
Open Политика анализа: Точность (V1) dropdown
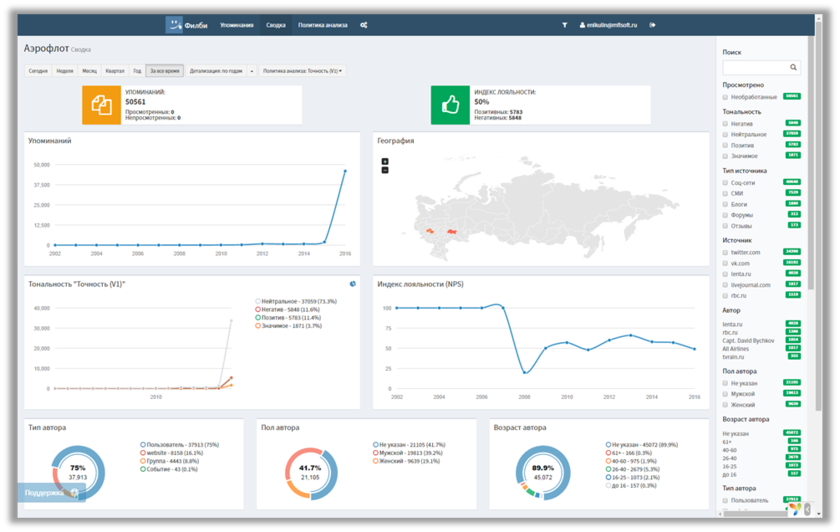[x=302, y=71]
